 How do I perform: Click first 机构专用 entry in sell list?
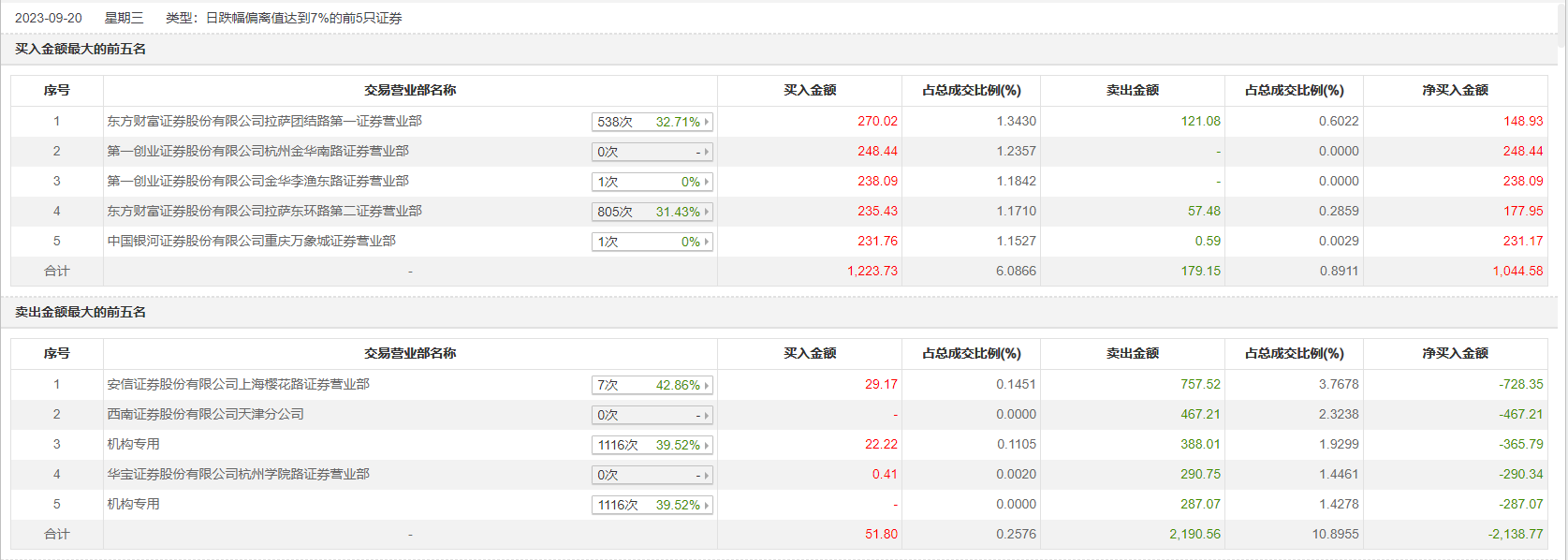pyautogui.click(x=133, y=444)
